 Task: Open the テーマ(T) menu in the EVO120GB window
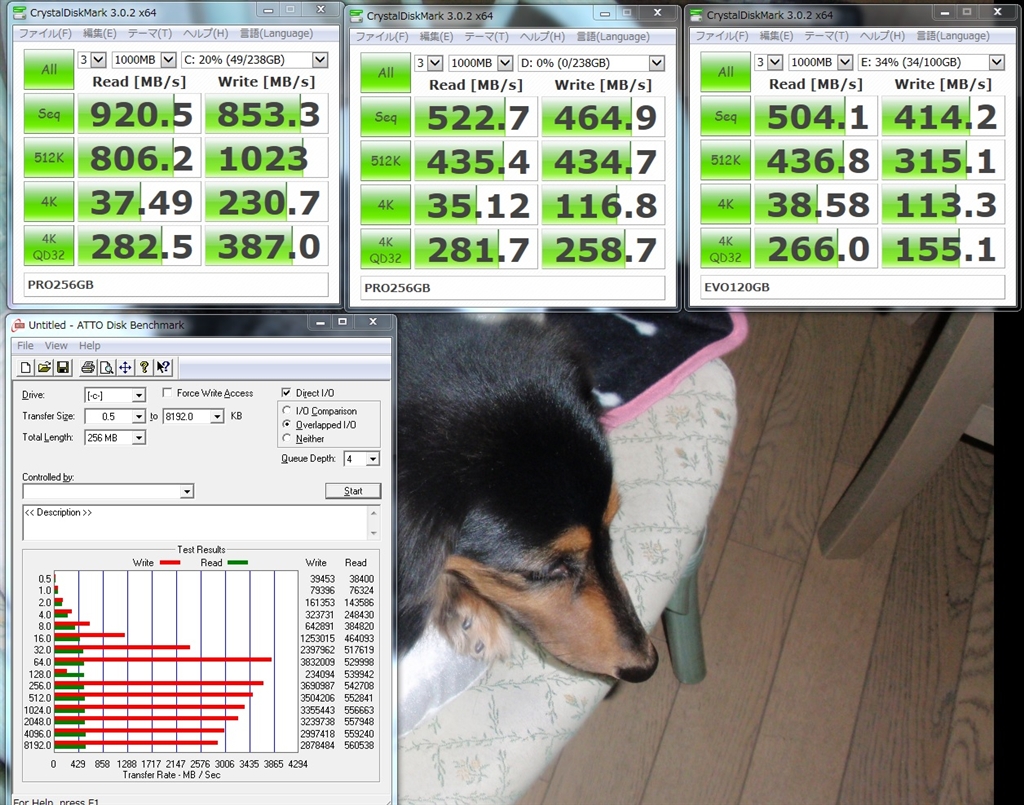coord(826,36)
